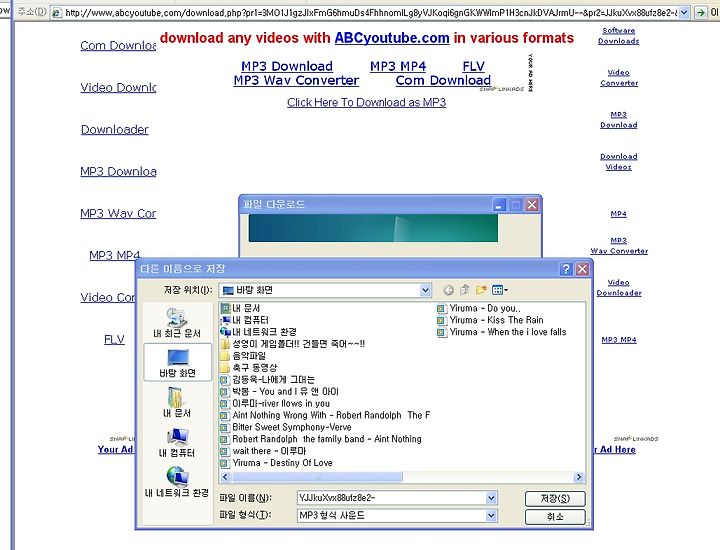Select file 박봄 - You and I

279,392
